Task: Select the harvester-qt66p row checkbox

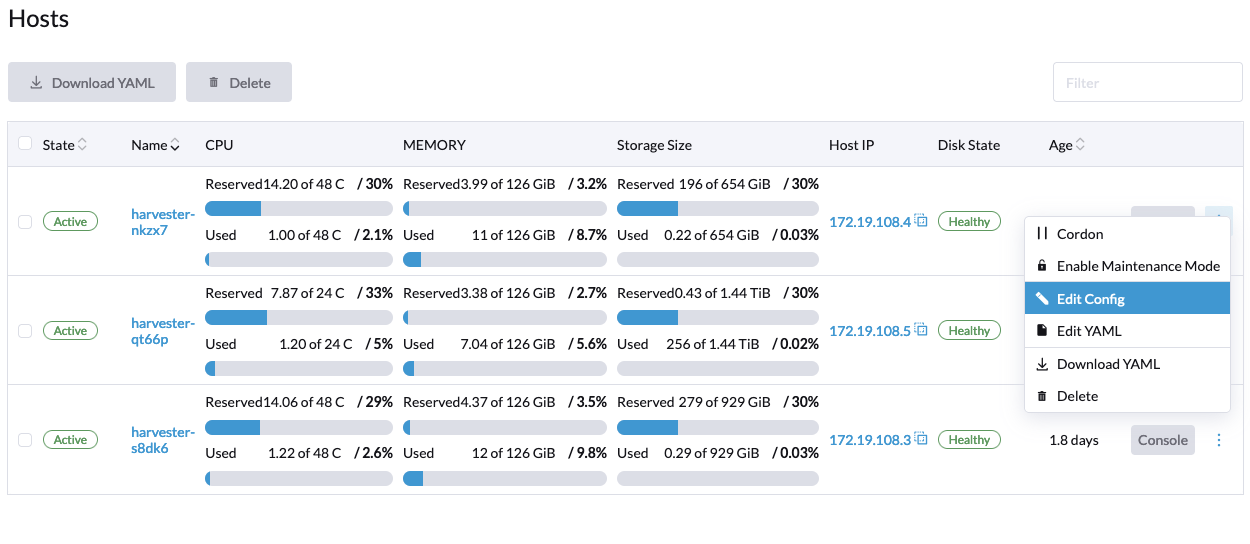Action: pyautogui.click(x=25, y=331)
